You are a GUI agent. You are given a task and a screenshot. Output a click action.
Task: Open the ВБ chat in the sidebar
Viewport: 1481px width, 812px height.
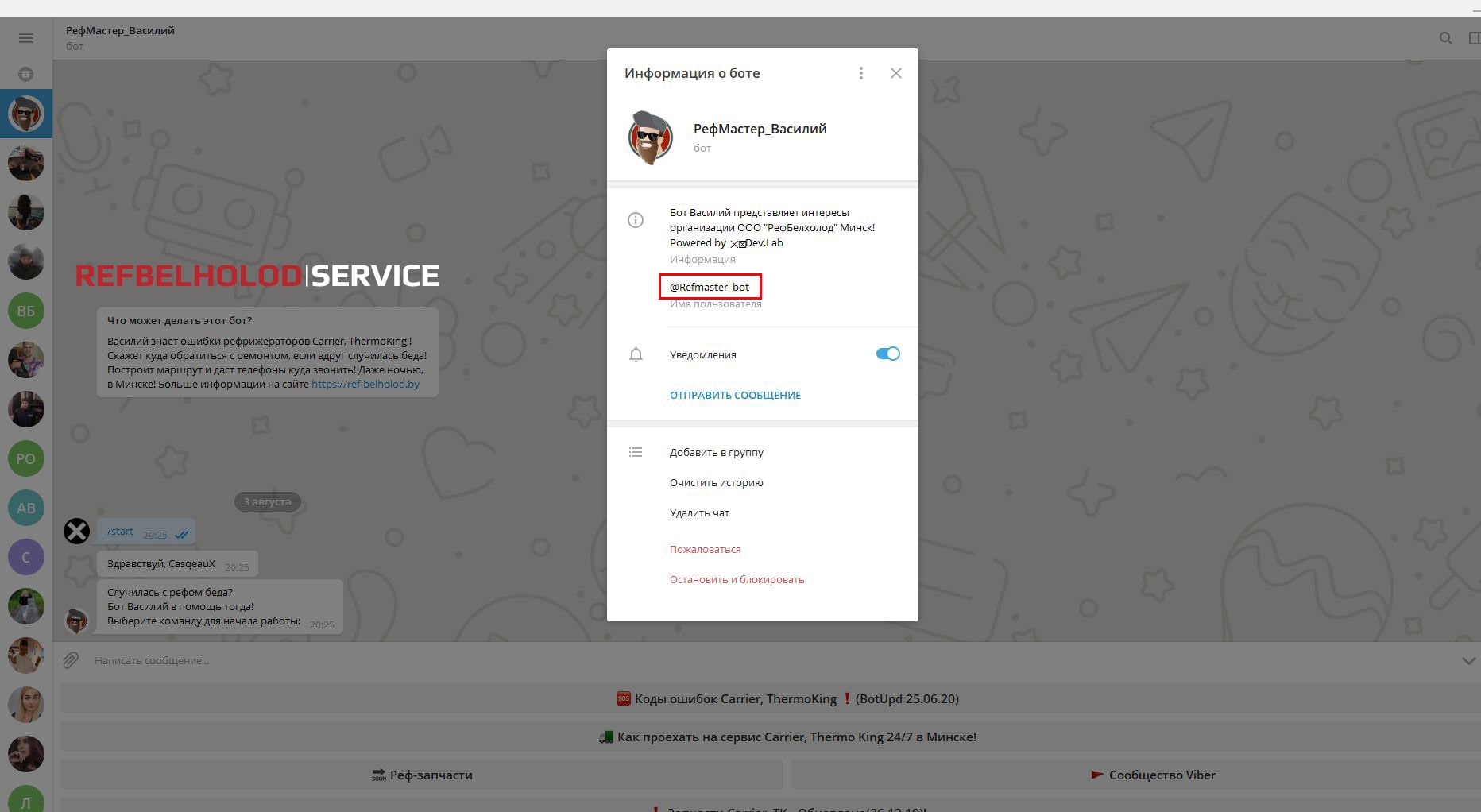pos(26,311)
